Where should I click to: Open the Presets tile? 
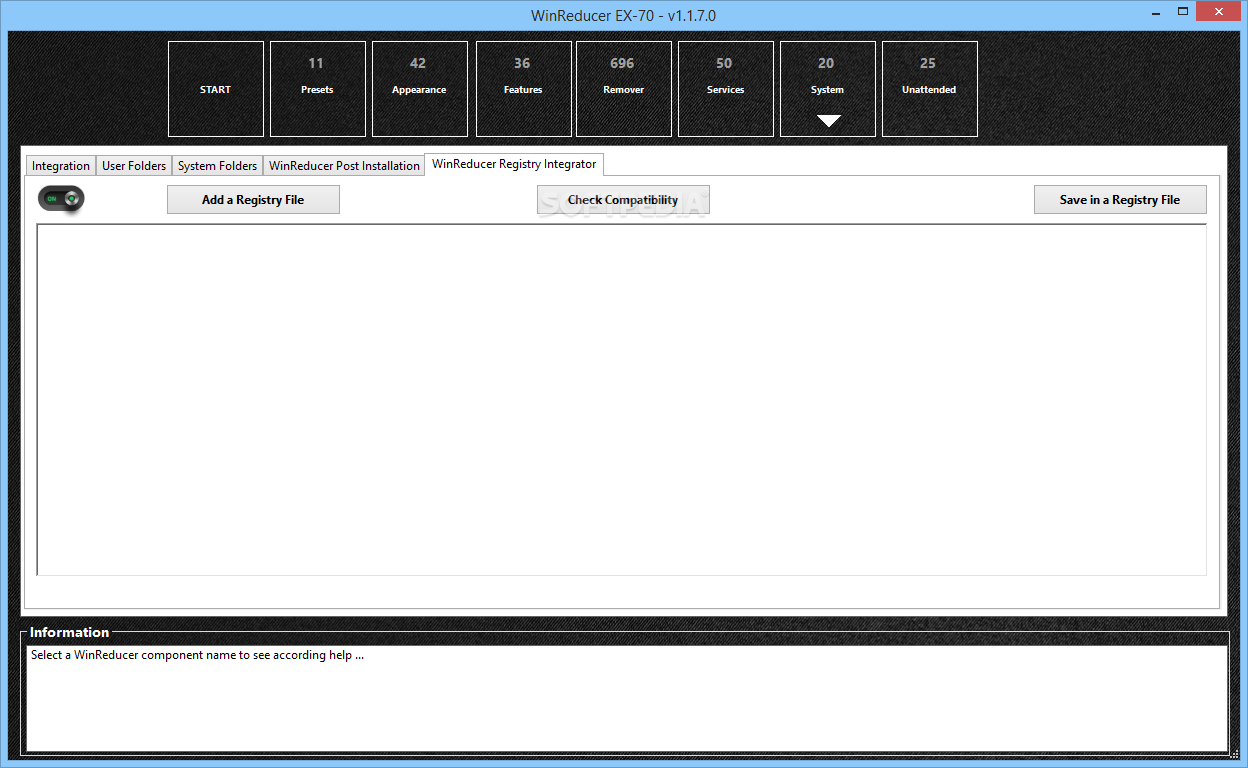tap(318, 89)
